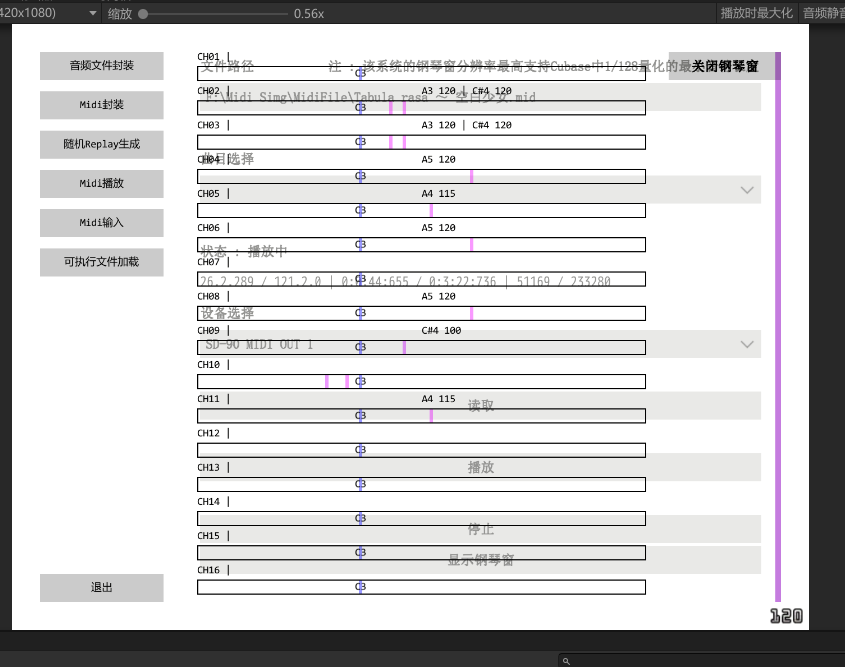The height and width of the screenshot is (667, 845).
Task: Toggle 播放时最大化 option
Action: (x=756, y=13)
